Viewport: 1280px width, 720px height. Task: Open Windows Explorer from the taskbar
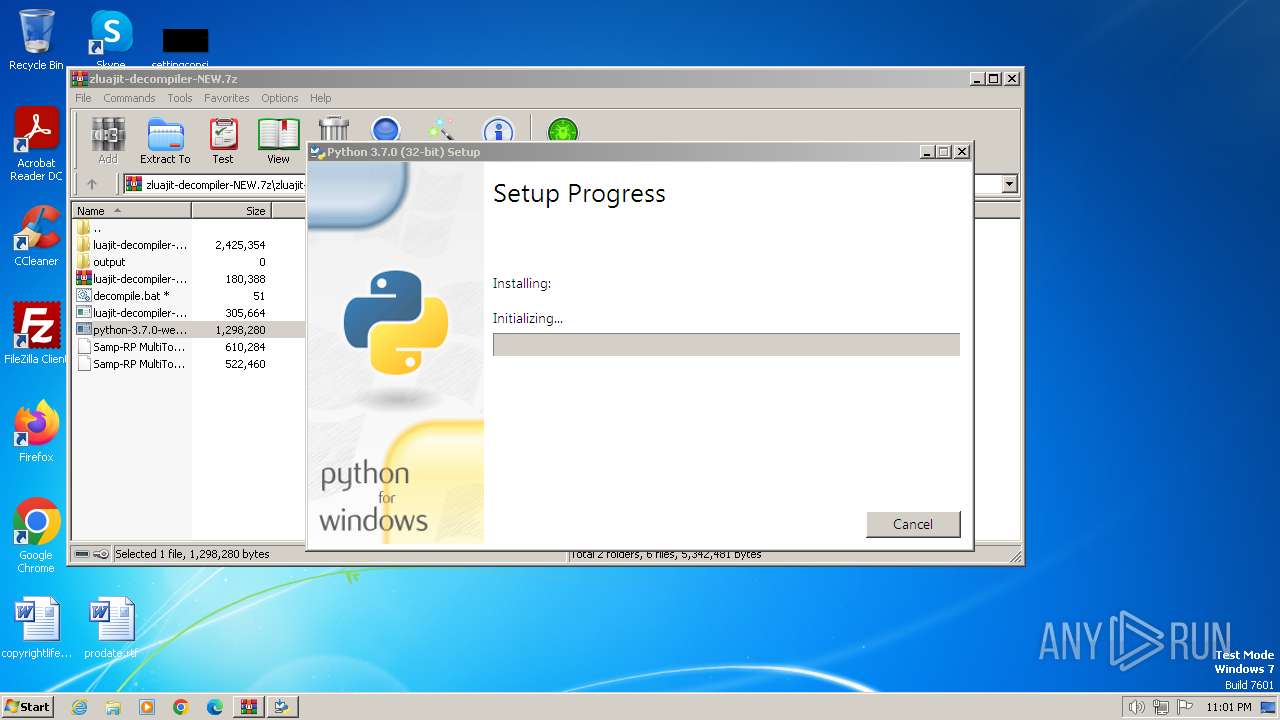[x=113, y=707]
